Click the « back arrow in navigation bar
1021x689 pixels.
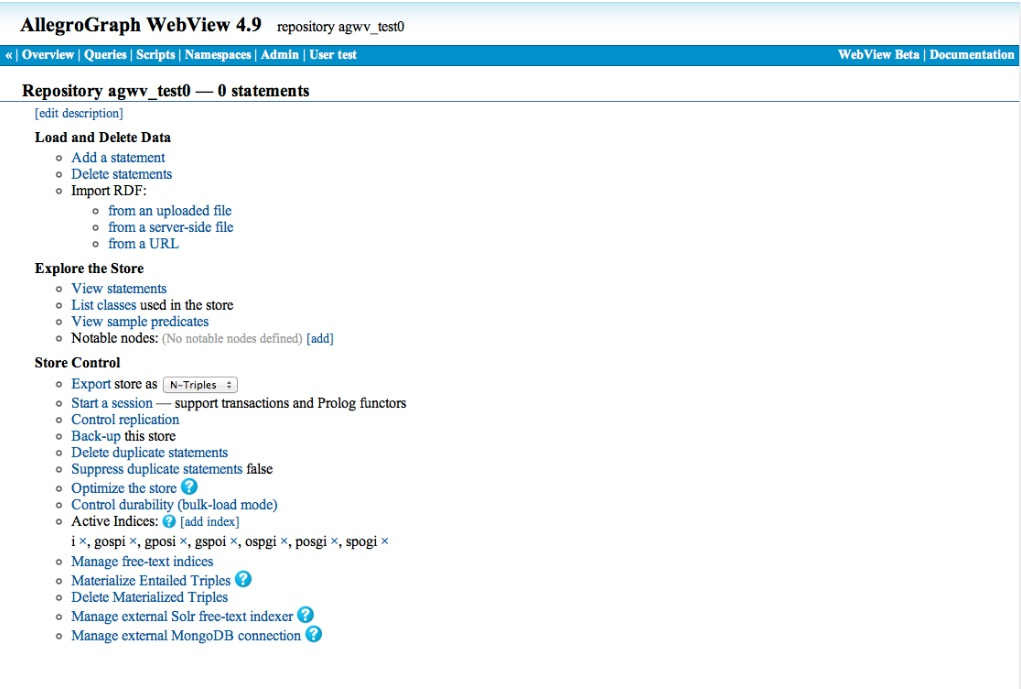[8, 55]
